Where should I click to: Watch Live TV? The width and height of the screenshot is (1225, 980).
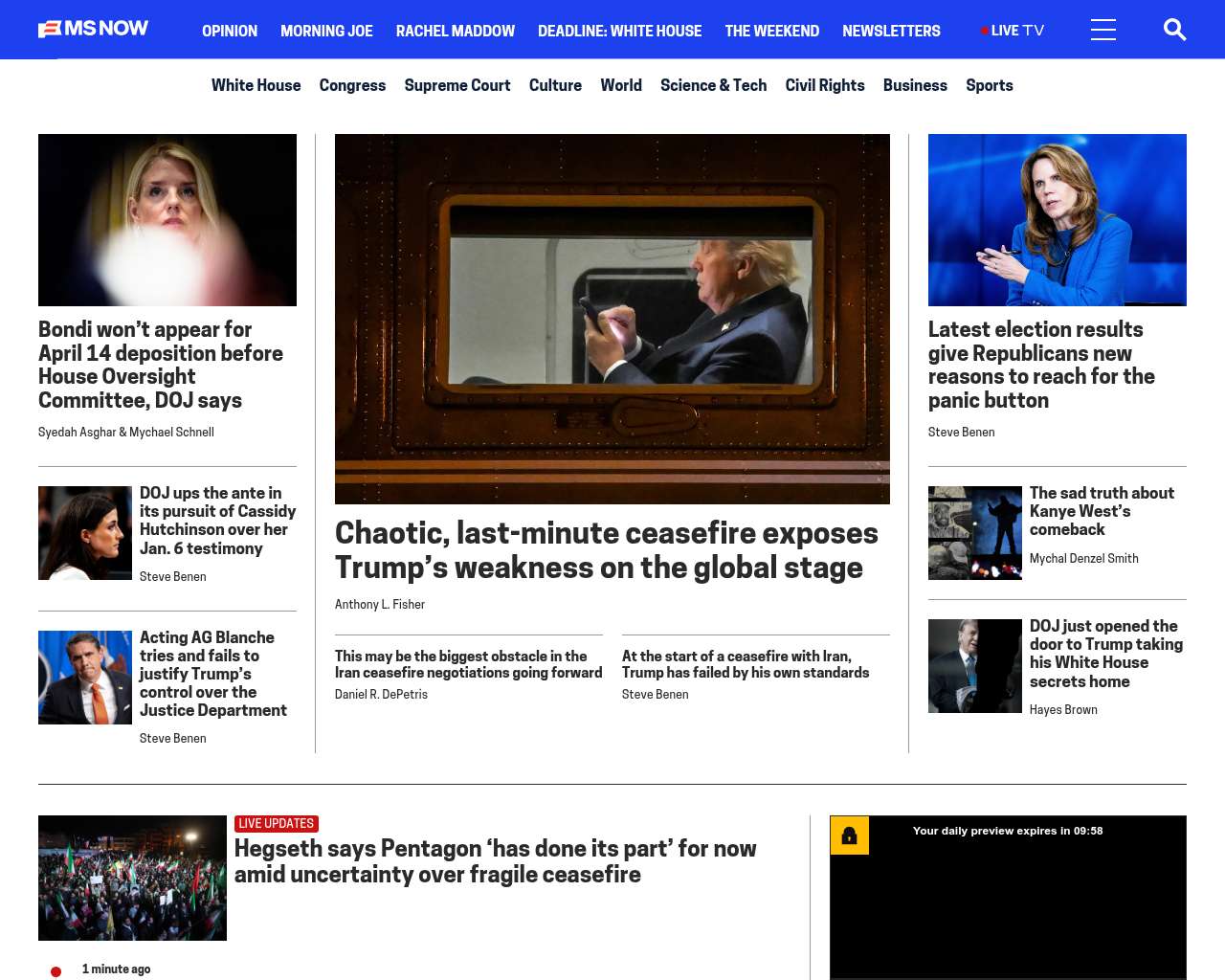(x=1013, y=31)
